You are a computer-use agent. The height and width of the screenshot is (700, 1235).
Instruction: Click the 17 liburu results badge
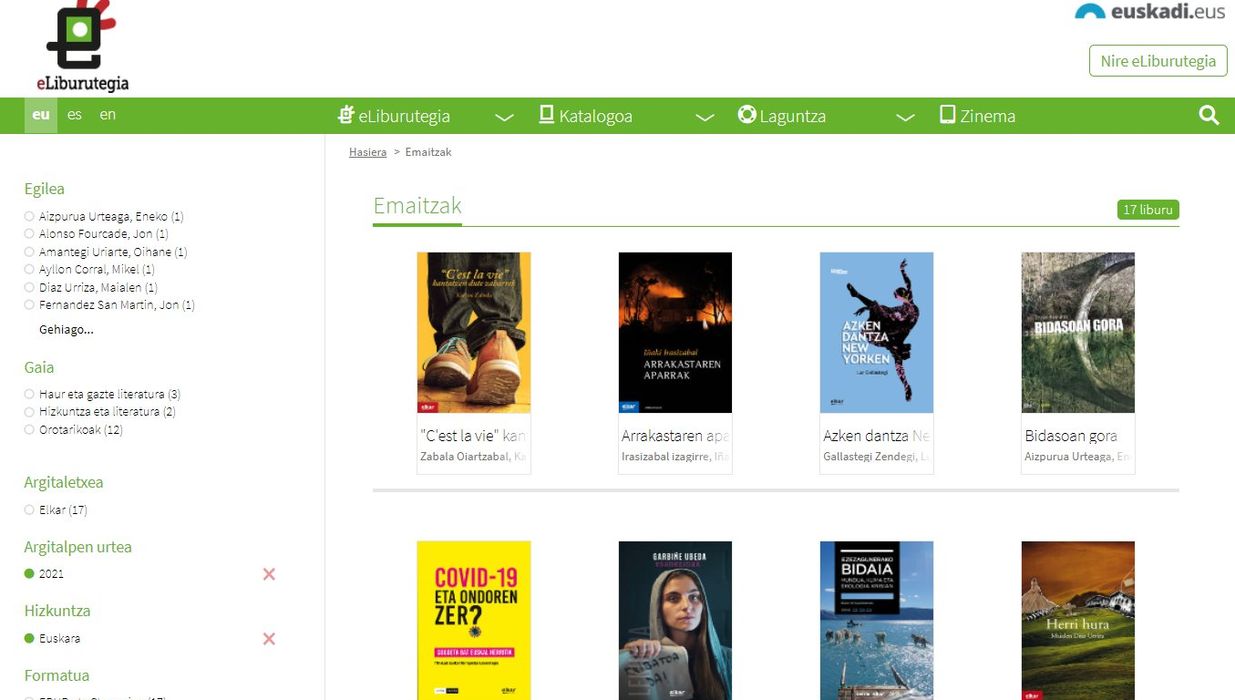(x=1148, y=210)
